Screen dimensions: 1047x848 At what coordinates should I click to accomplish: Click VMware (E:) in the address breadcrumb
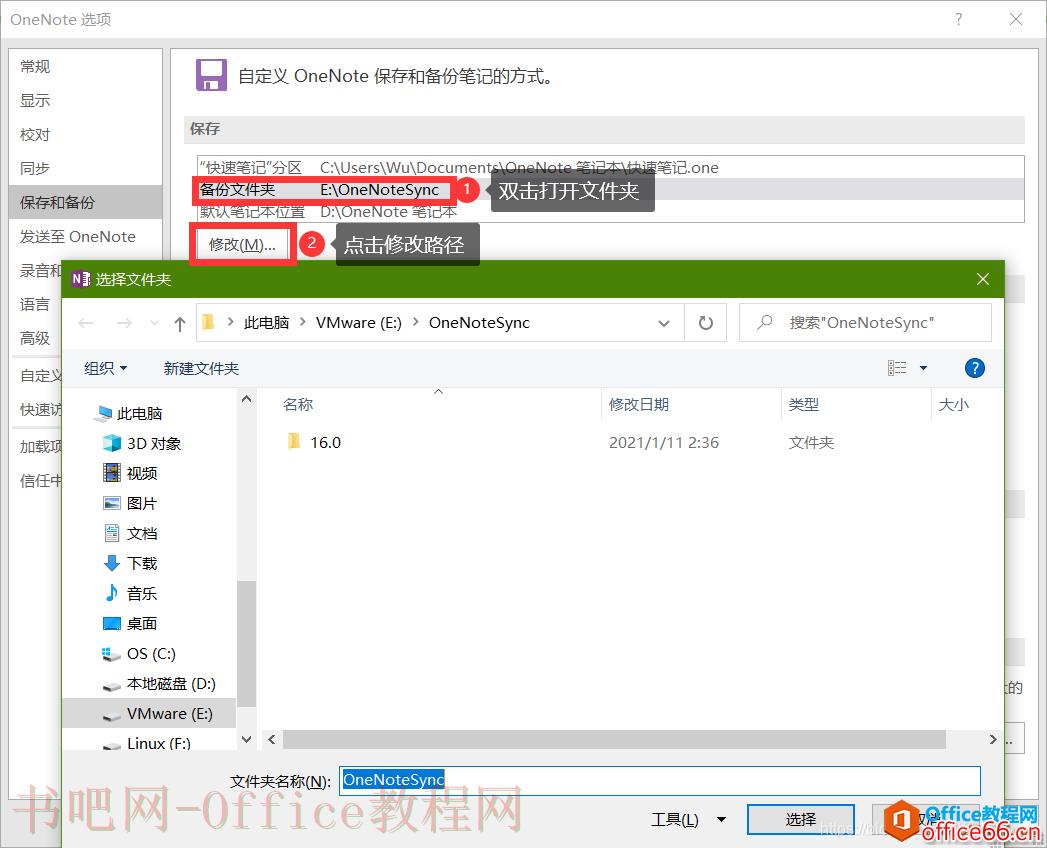click(359, 323)
